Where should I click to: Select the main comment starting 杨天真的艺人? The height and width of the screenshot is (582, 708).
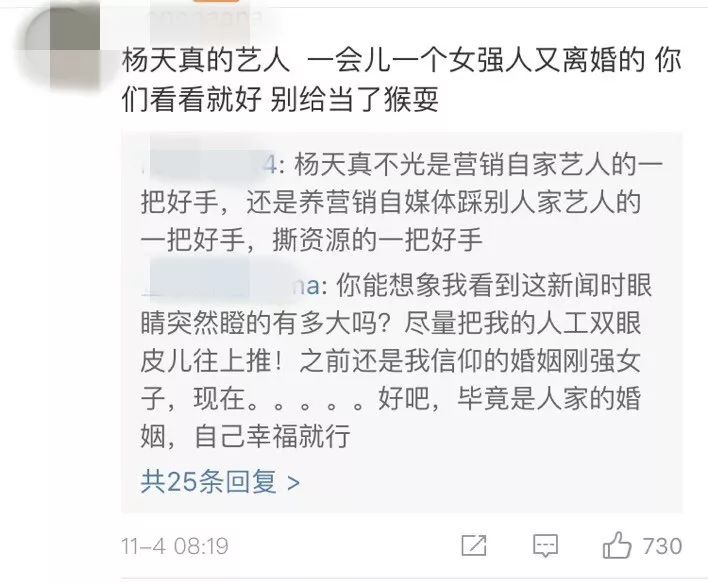click(x=401, y=79)
